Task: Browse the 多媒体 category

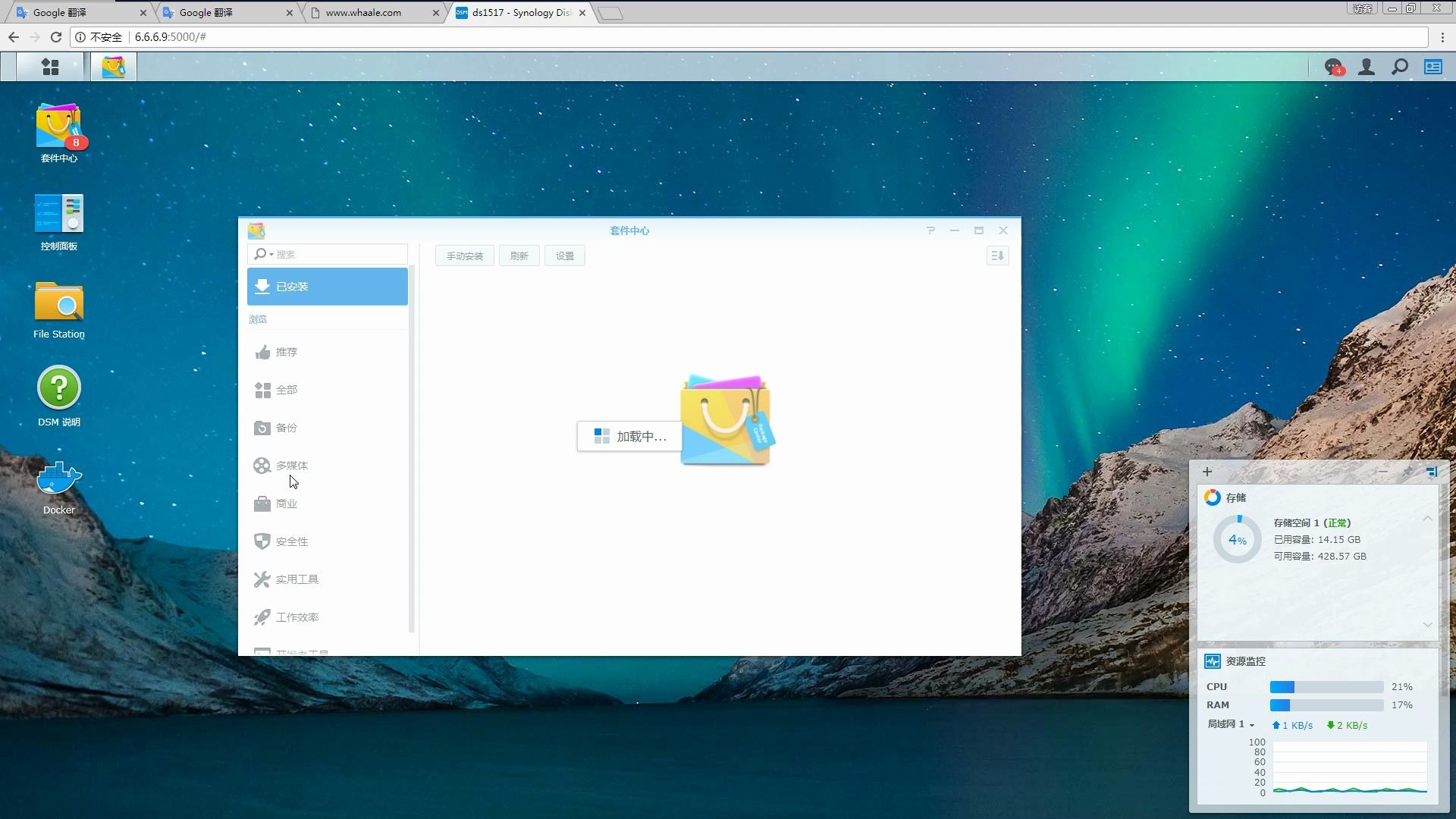Action: [328, 466]
